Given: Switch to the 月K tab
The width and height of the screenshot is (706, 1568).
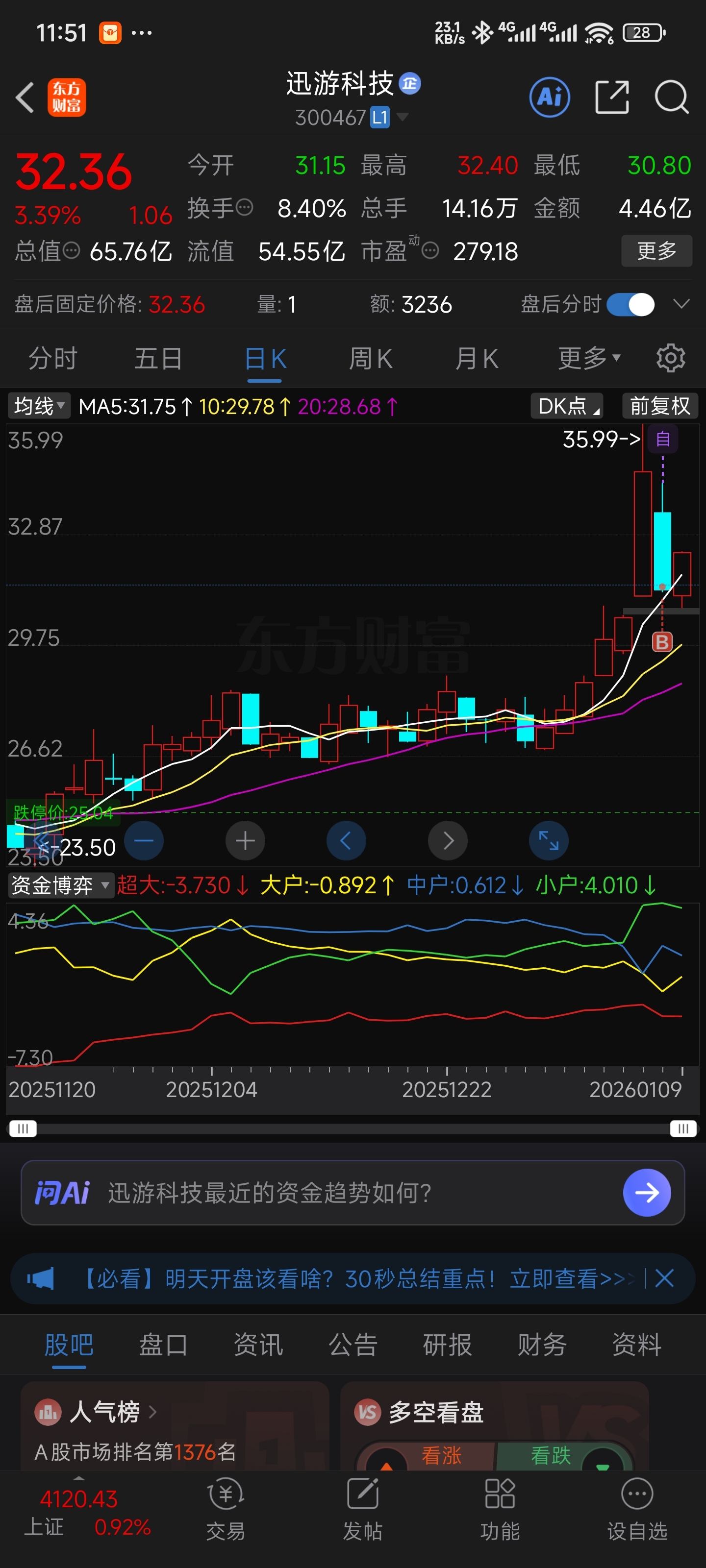Looking at the screenshot, I should coord(477,358).
